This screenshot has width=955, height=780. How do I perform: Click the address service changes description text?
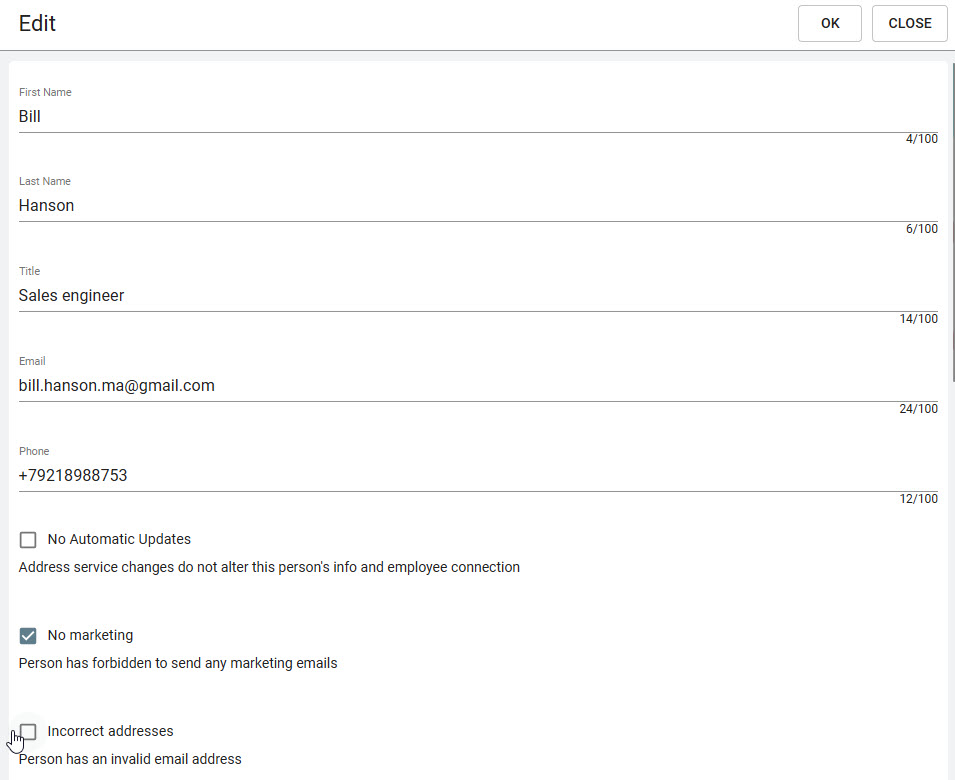pyautogui.click(x=269, y=567)
